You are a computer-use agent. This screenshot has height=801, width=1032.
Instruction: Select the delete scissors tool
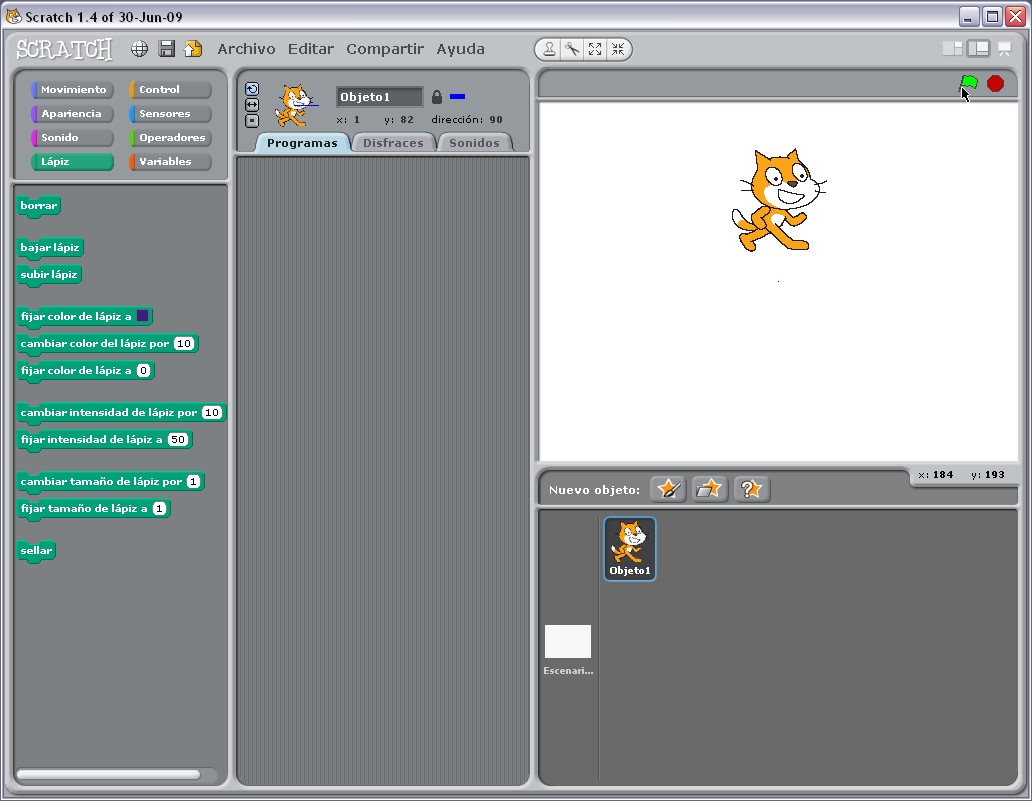point(572,49)
